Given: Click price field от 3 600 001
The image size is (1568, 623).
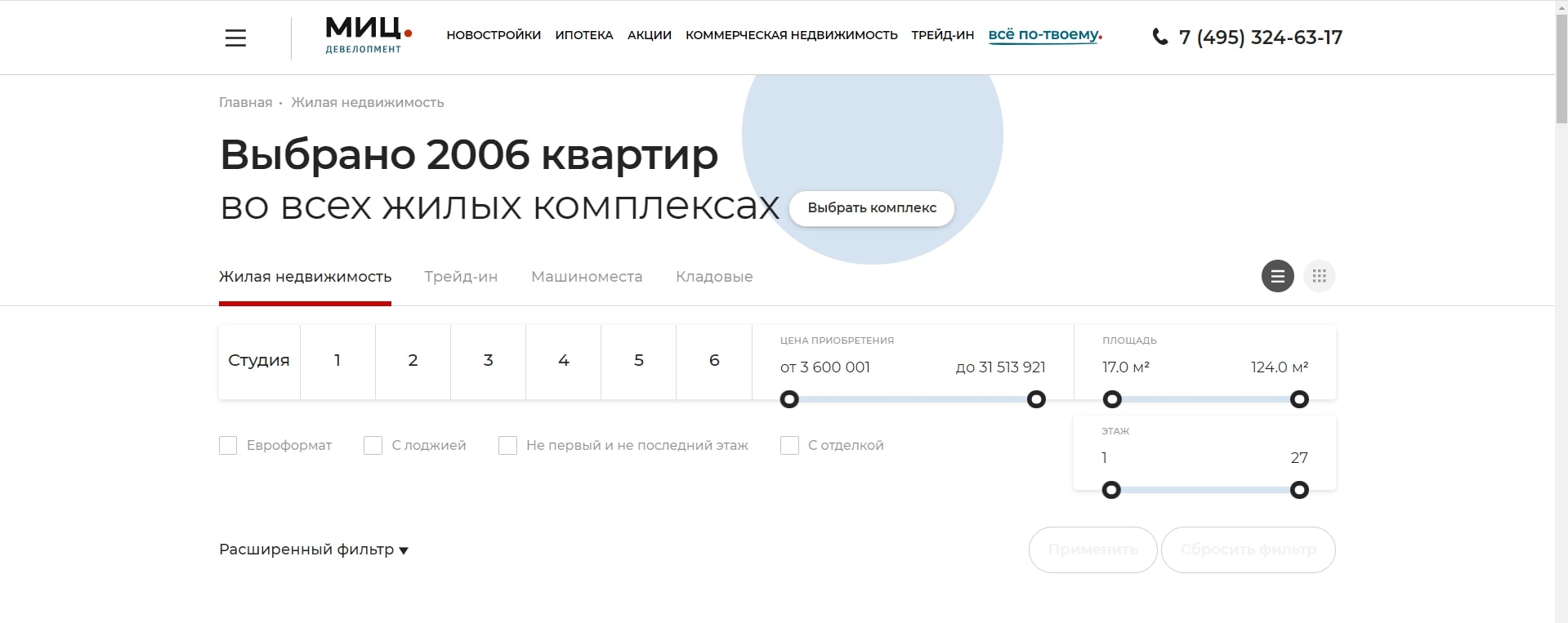Looking at the screenshot, I should click(x=825, y=367).
